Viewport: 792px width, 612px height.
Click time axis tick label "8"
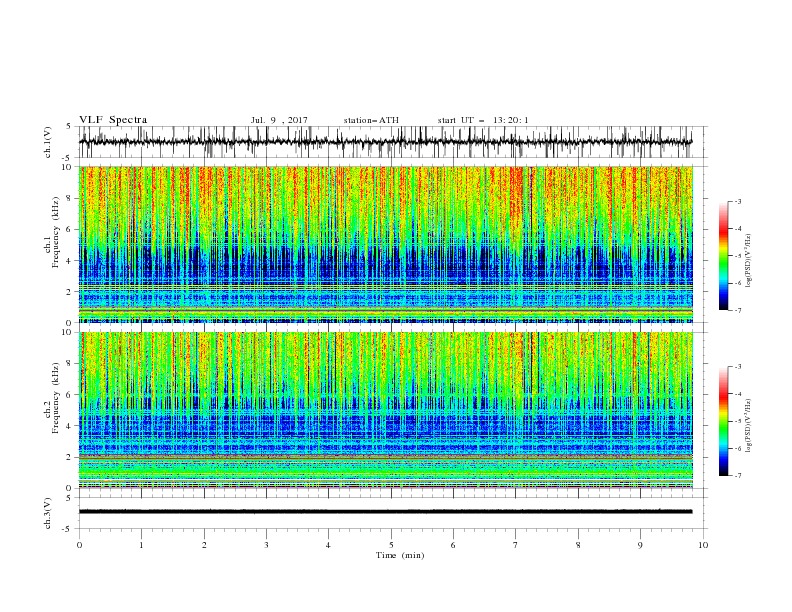578,545
